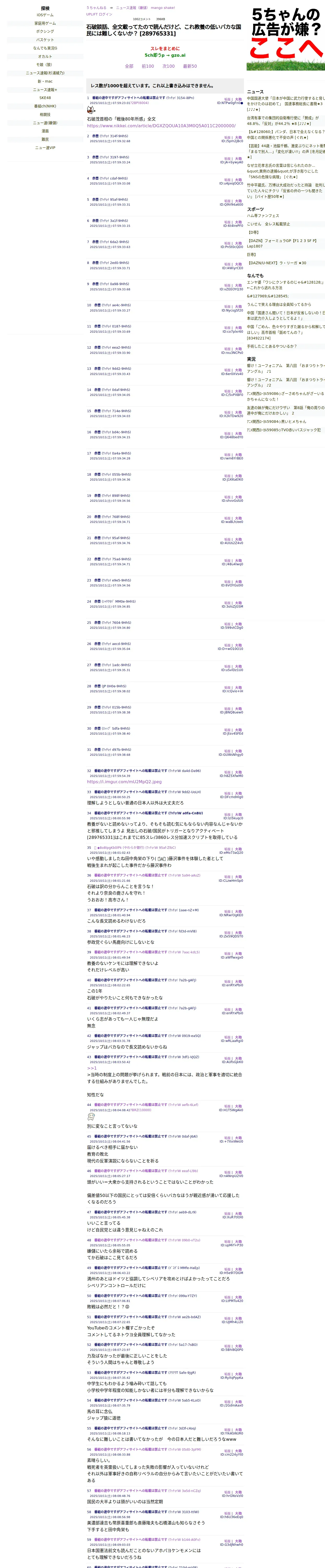This screenshot has width=325, height=1568.
Task: Open 響け！ユーフォニアム ♪2 live thread
Action: 286,382
